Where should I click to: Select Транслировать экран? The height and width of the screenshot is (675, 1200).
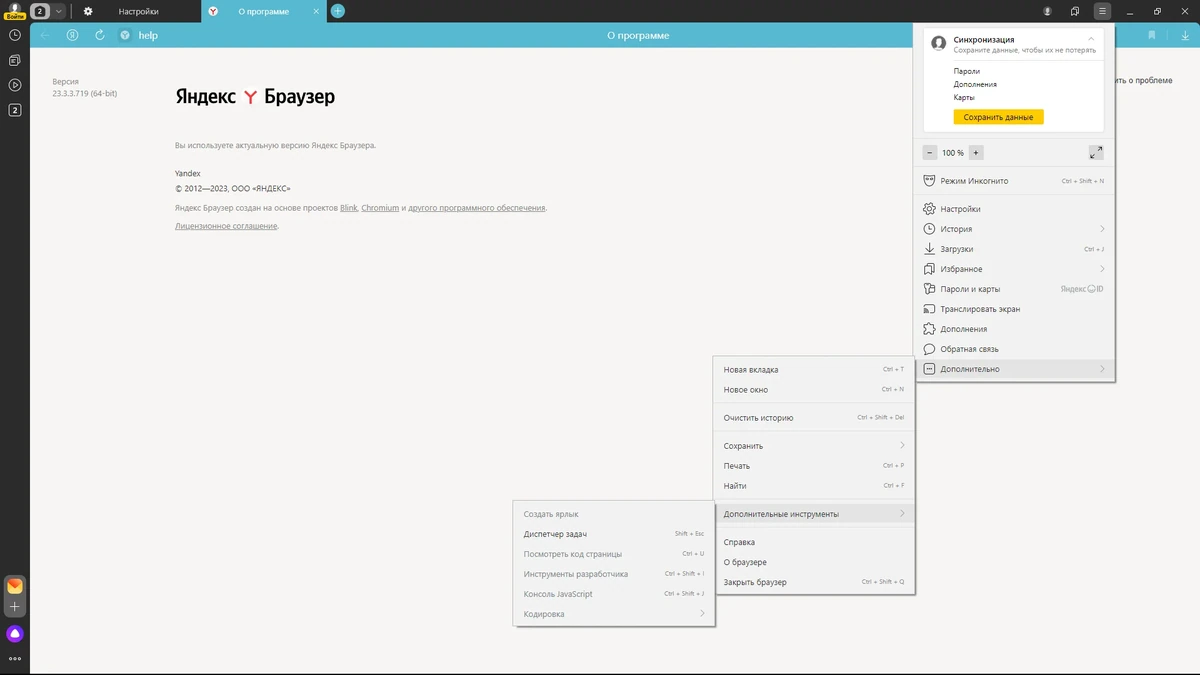(1015, 309)
